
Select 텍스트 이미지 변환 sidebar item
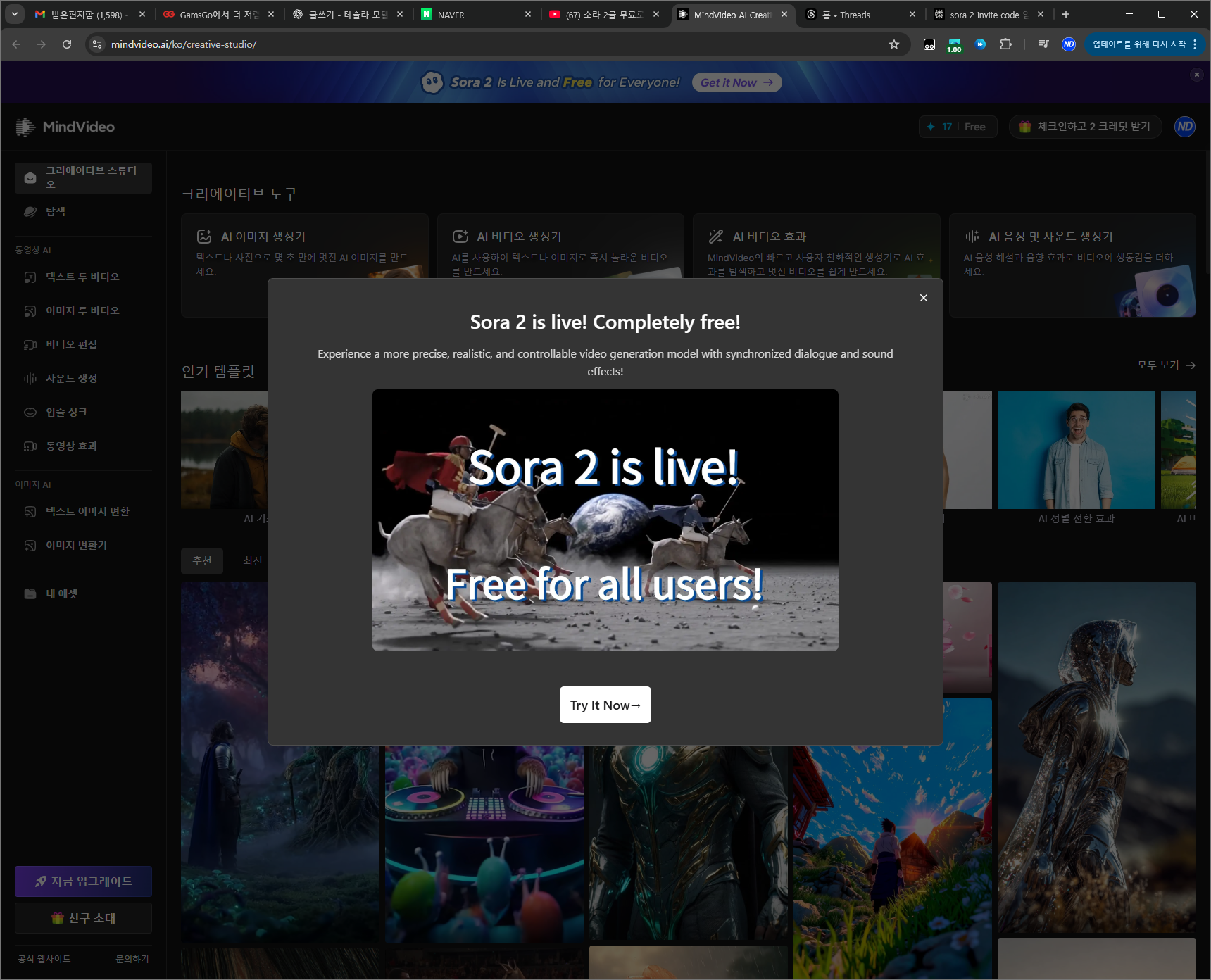pyautogui.click(x=83, y=511)
